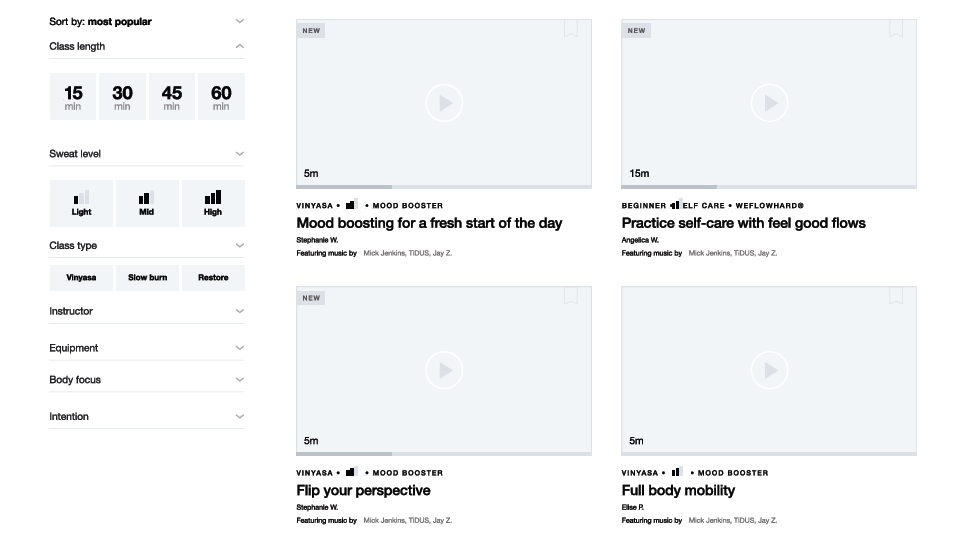The width and height of the screenshot is (965, 544).
Task: Open the Sort by most popular dropdown
Action: click(146, 22)
